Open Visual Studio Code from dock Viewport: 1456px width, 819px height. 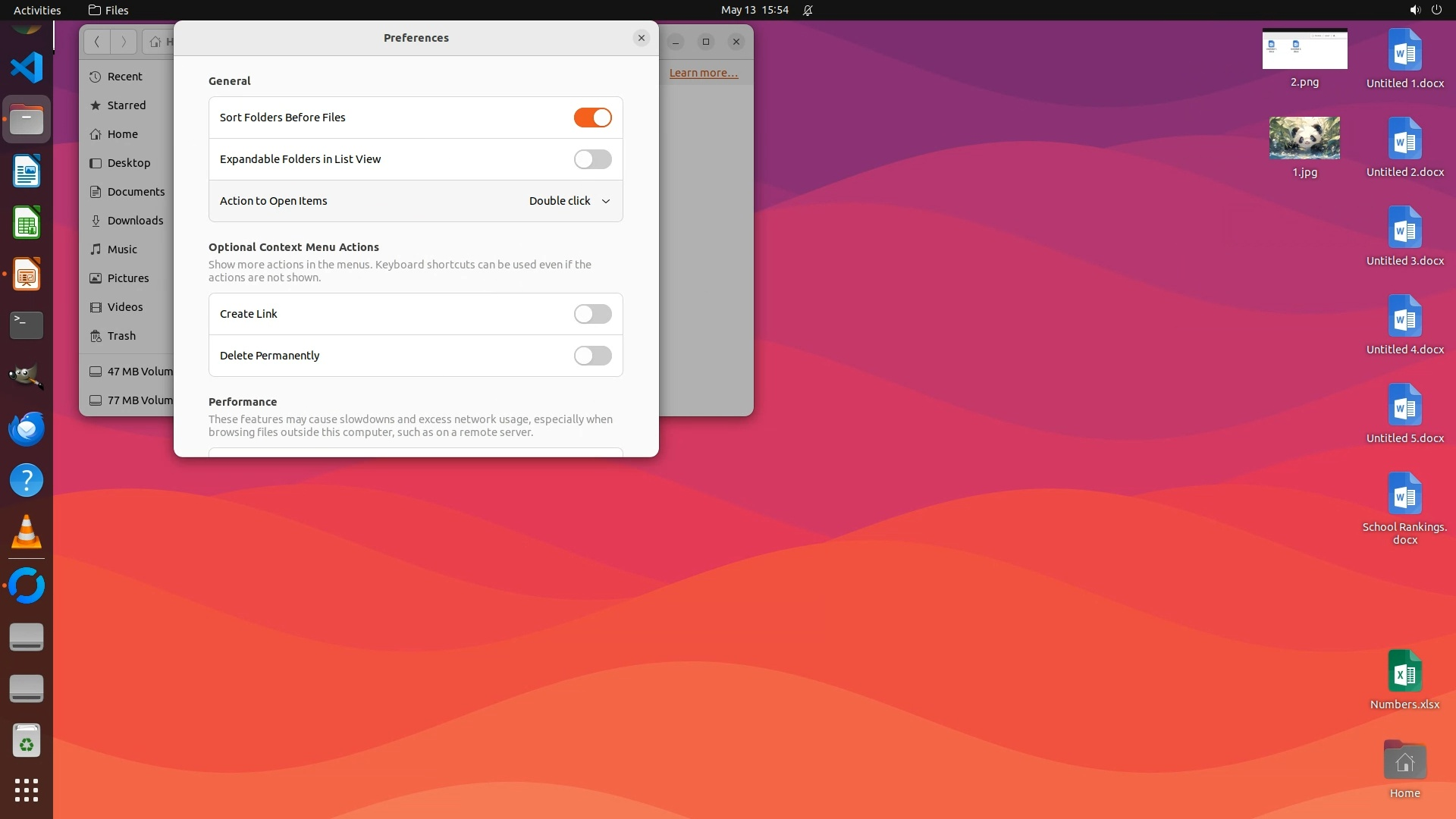click(x=27, y=68)
